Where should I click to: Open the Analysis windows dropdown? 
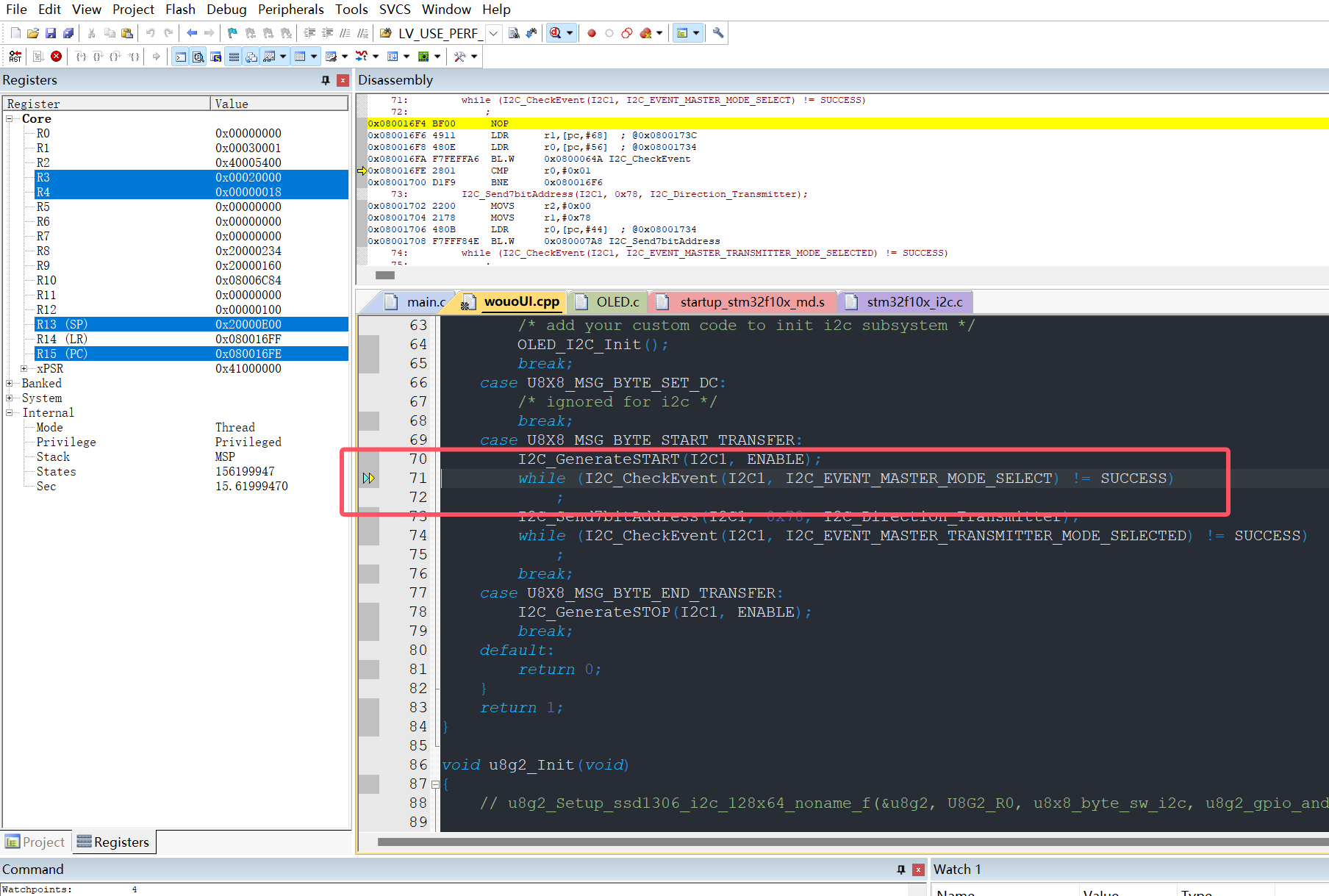(x=376, y=57)
